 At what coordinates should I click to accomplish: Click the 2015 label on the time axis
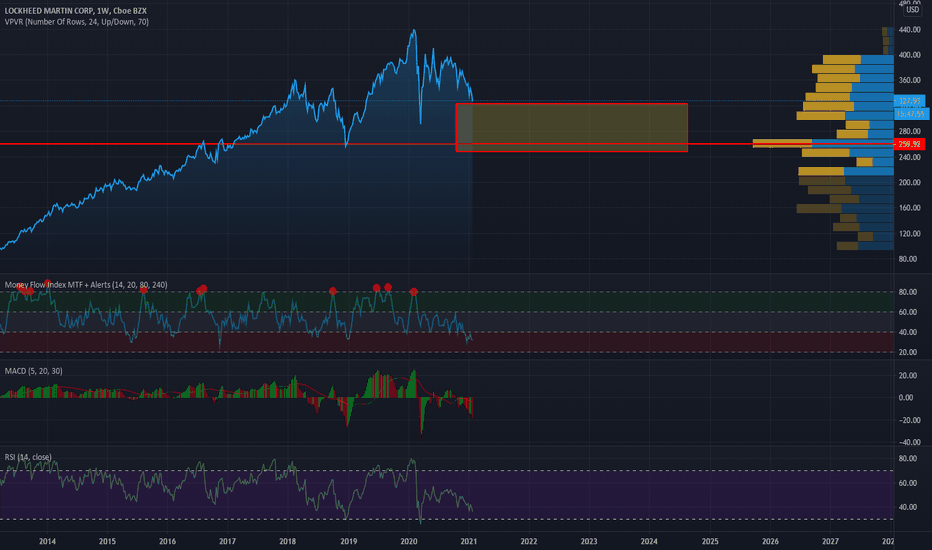107,541
